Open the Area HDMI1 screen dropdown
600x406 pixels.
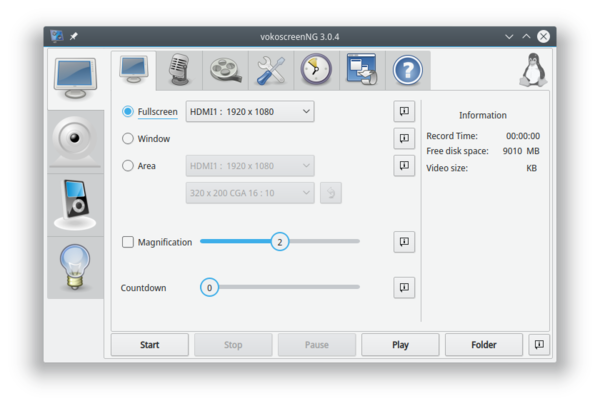click(x=250, y=166)
